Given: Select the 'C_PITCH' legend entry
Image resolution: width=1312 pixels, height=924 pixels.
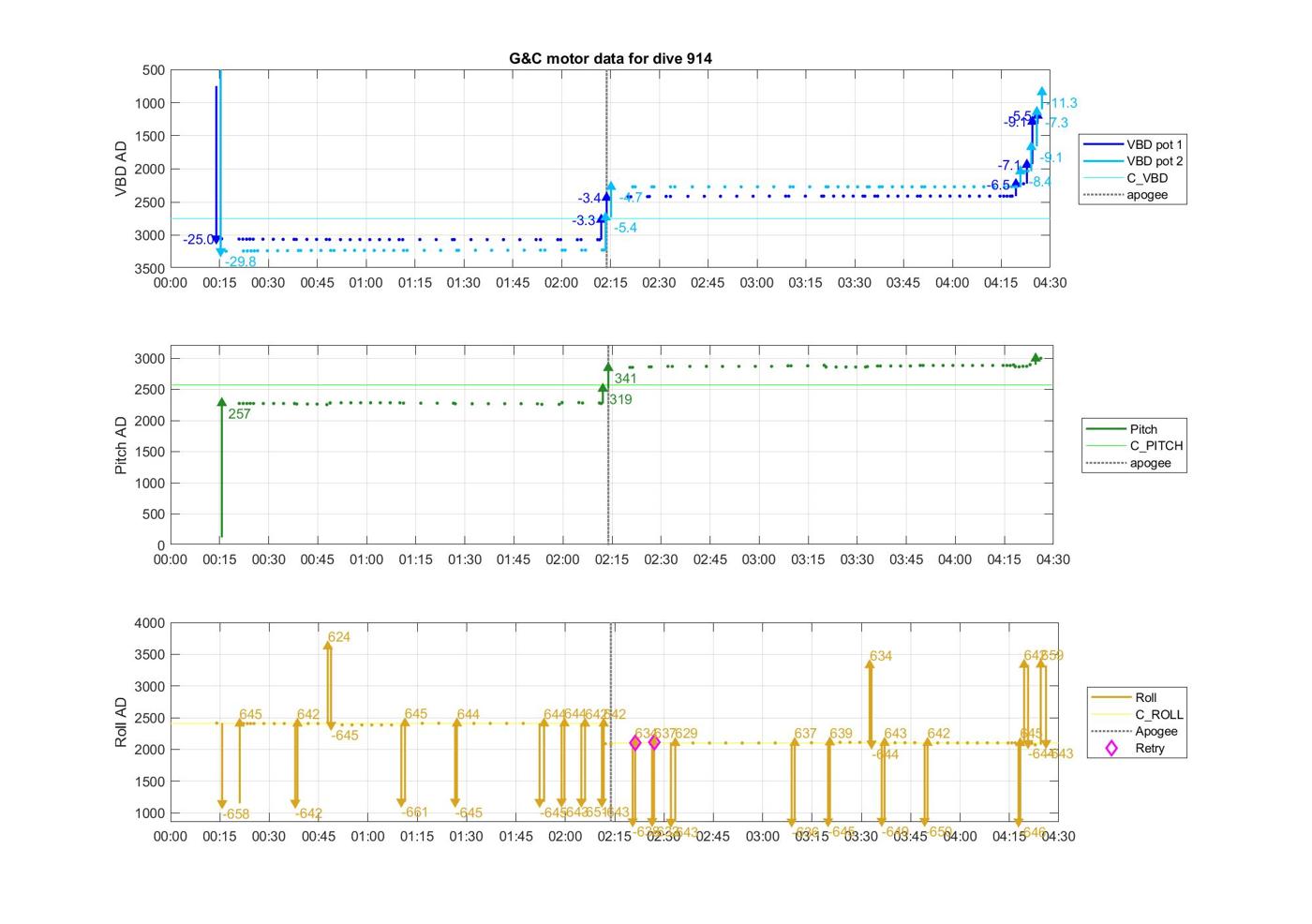Looking at the screenshot, I should (x=1135, y=446).
